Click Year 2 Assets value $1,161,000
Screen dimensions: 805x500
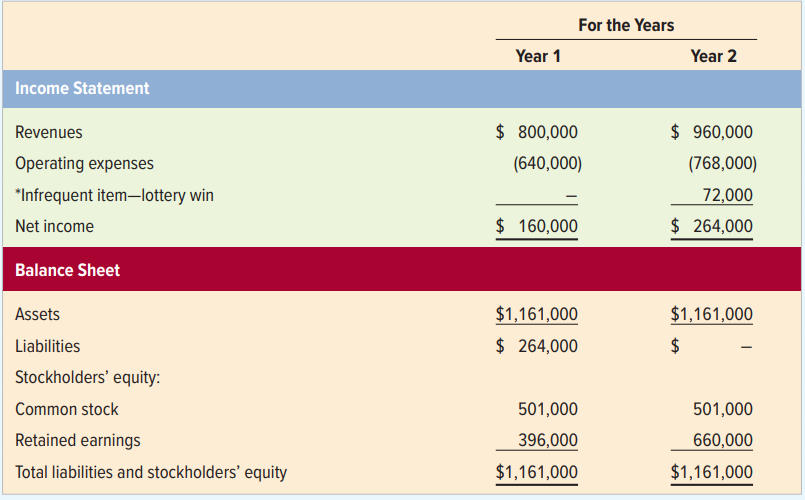[x=712, y=314]
